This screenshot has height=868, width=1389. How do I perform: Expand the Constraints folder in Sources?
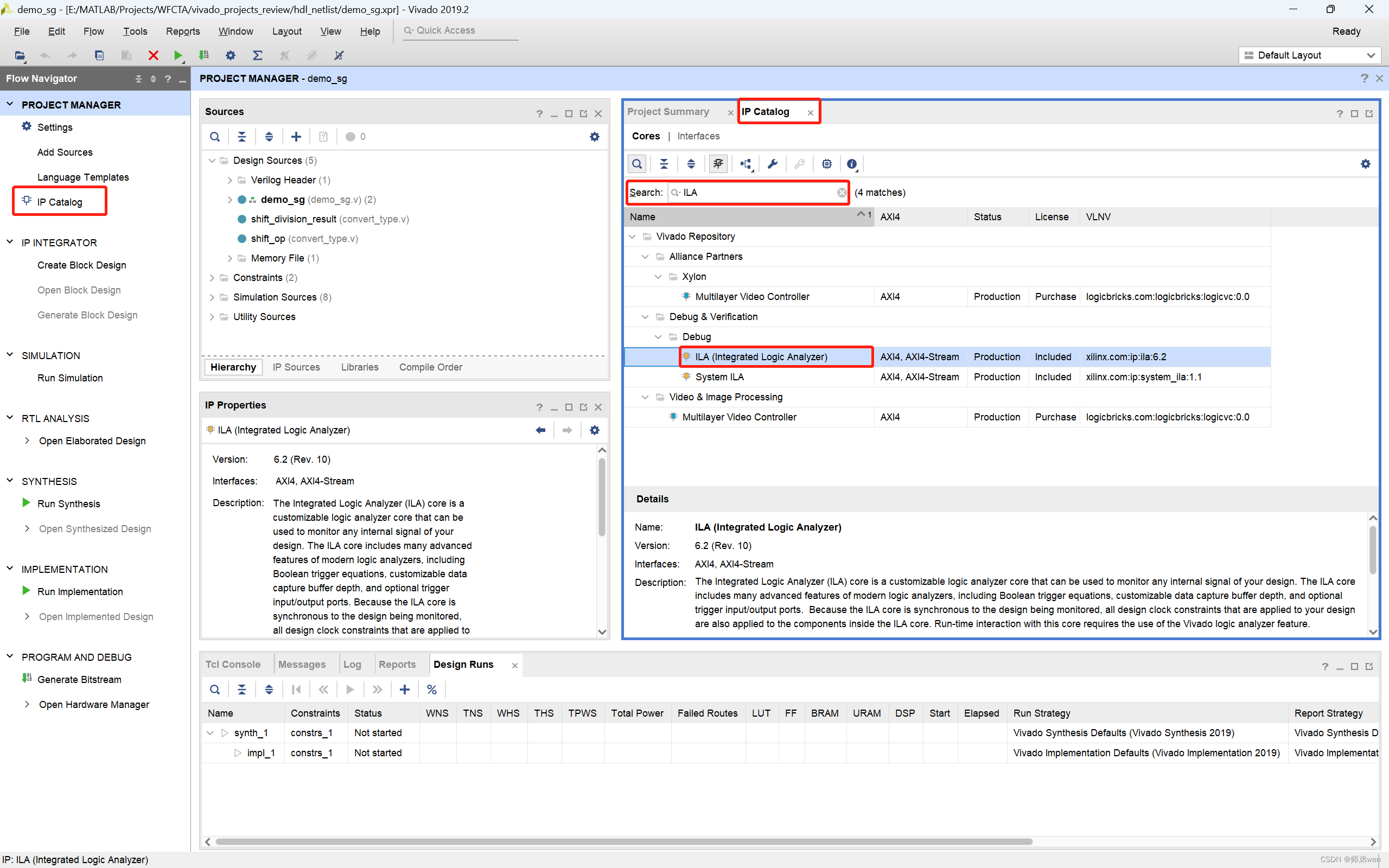click(x=212, y=278)
